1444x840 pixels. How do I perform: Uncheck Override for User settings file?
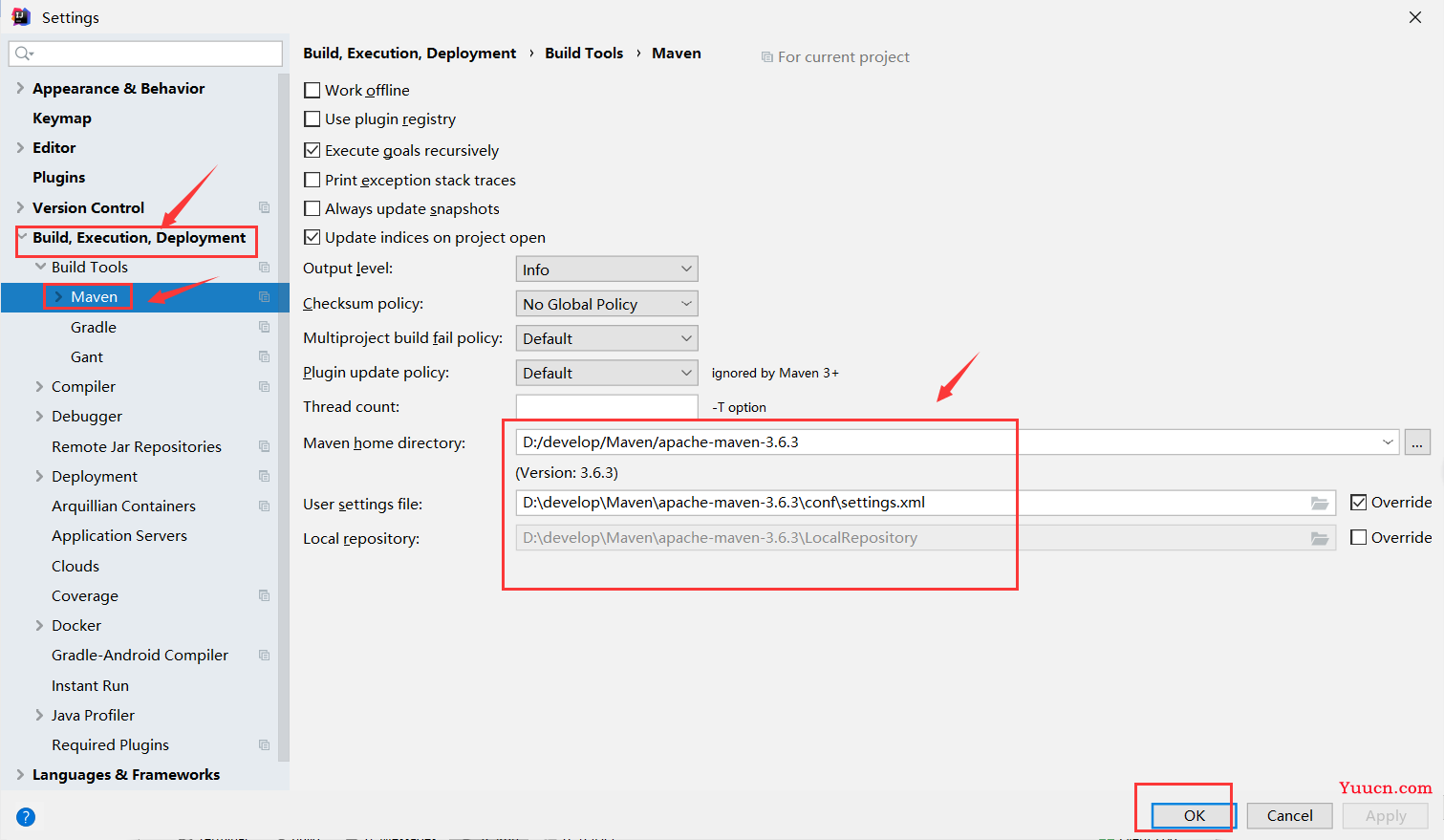coord(1358,503)
